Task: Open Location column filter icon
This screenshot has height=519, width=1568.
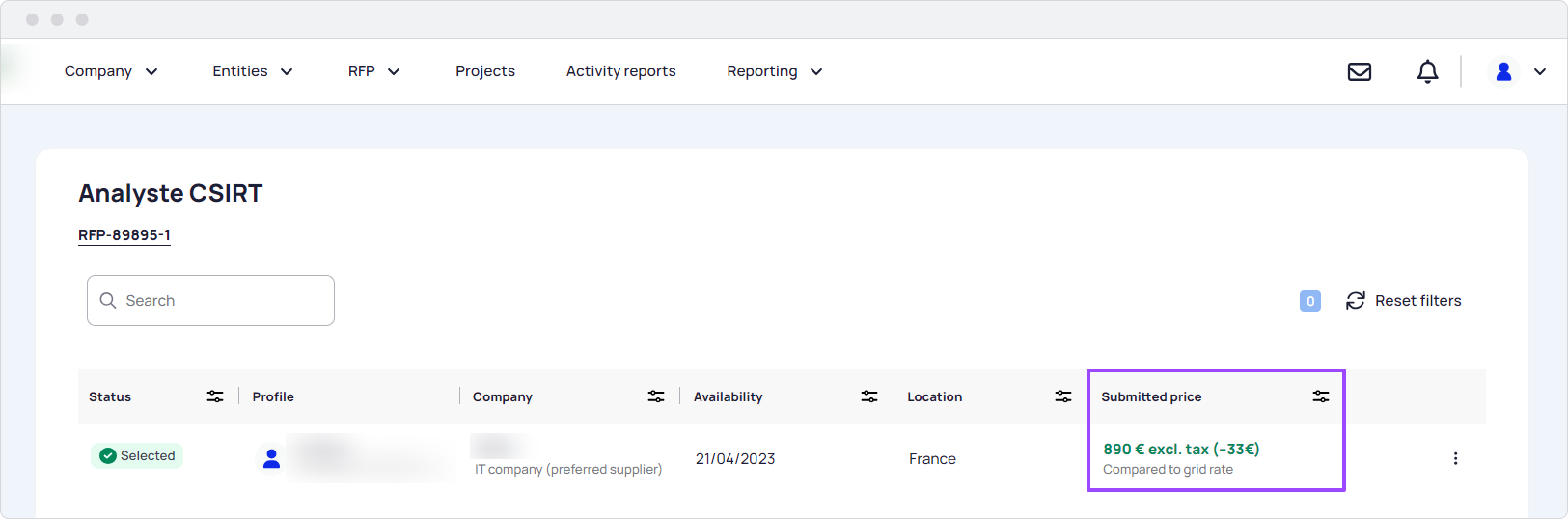Action: click(x=1063, y=396)
